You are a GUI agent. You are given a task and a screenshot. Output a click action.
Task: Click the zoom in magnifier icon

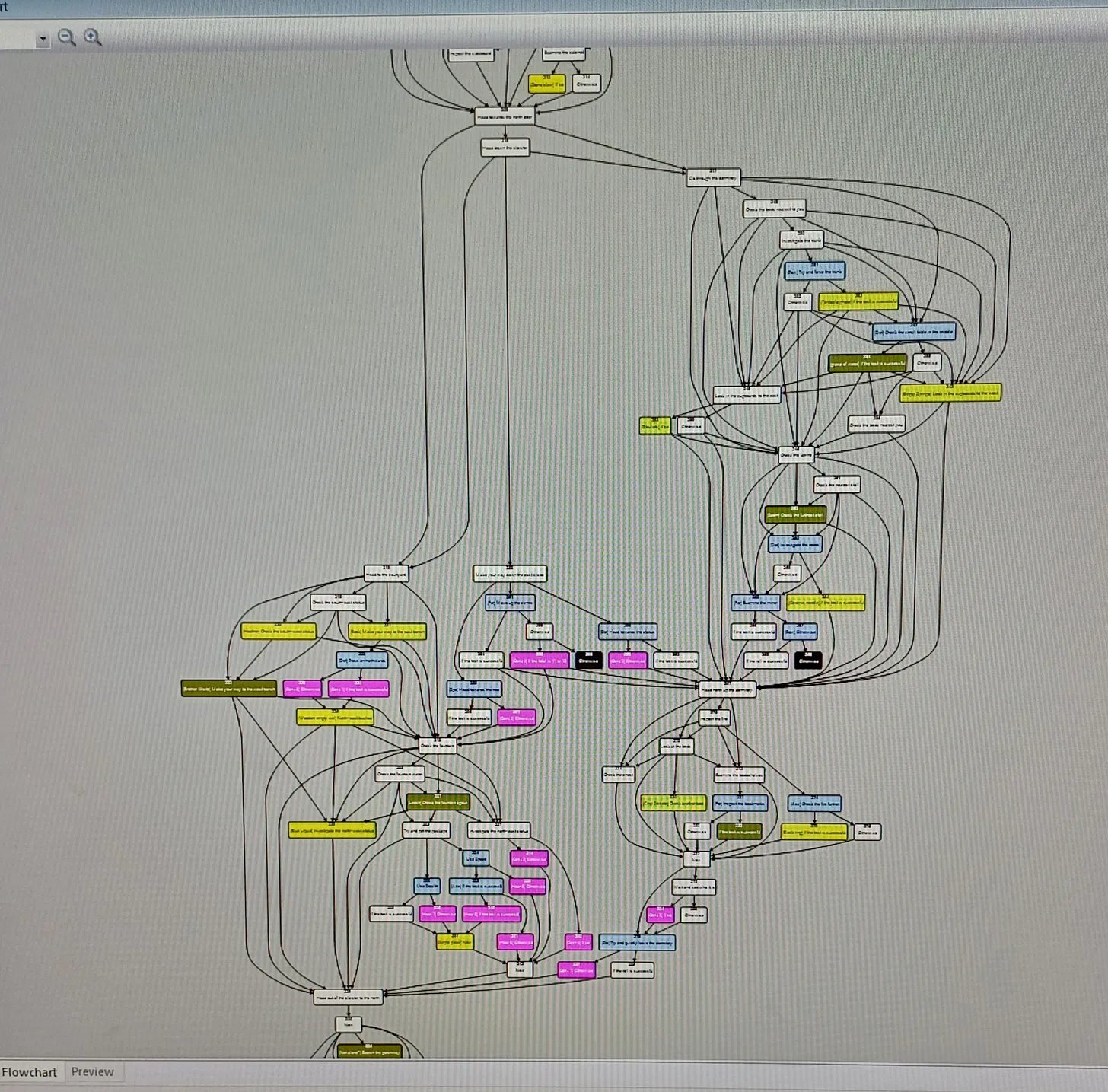(x=93, y=37)
